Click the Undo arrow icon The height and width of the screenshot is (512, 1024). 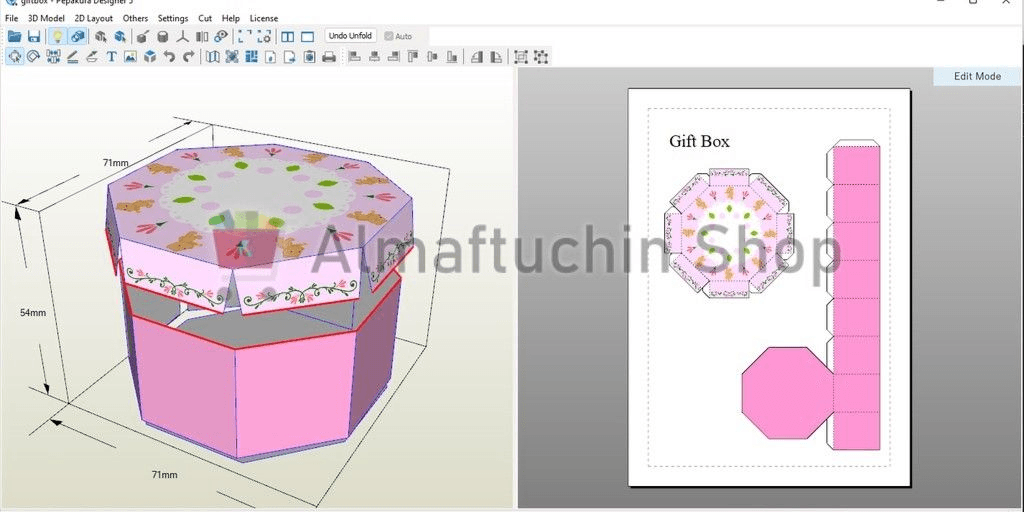click(x=169, y=57)
